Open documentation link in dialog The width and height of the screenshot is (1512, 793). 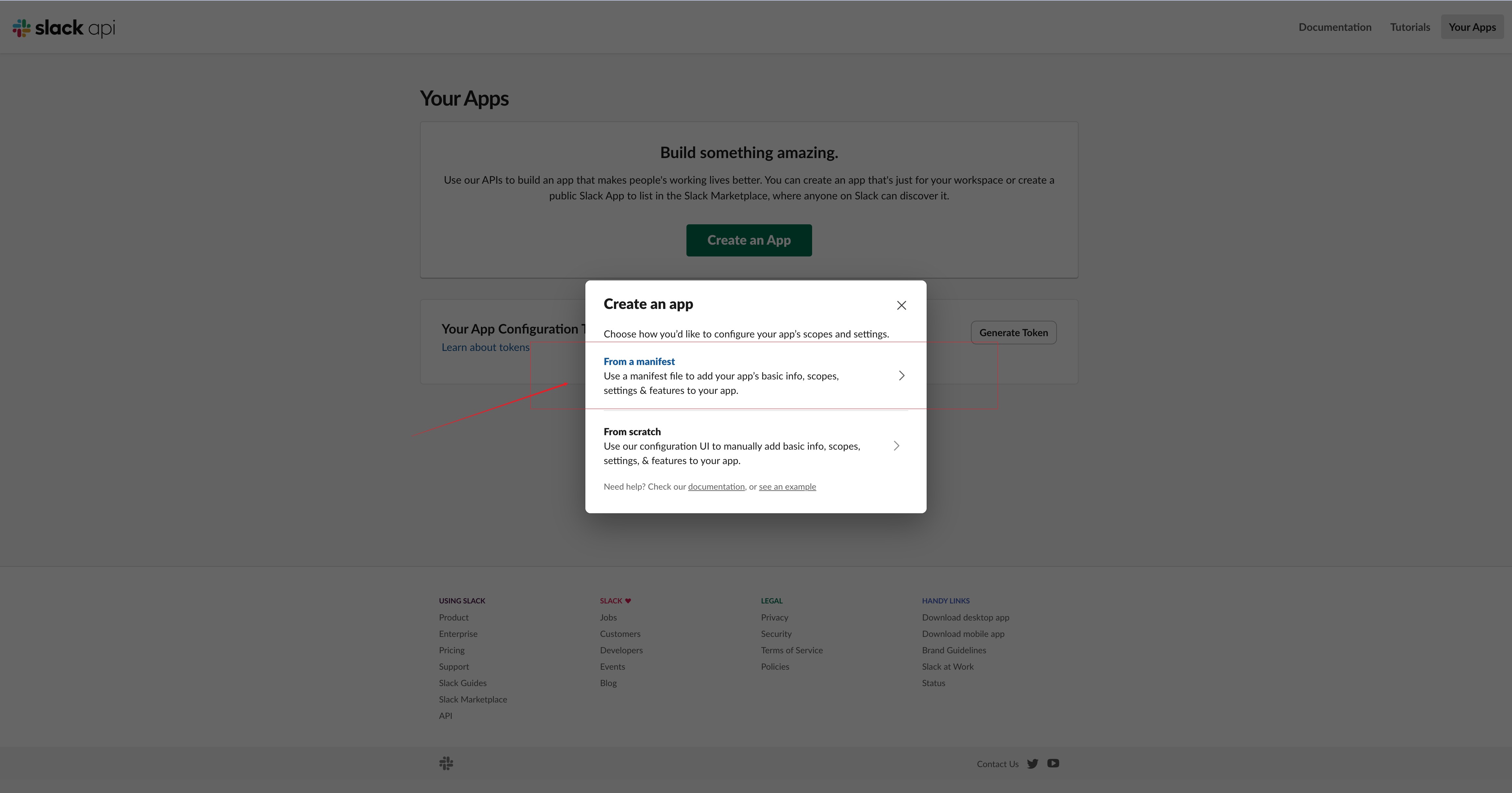tap(716, 487)
